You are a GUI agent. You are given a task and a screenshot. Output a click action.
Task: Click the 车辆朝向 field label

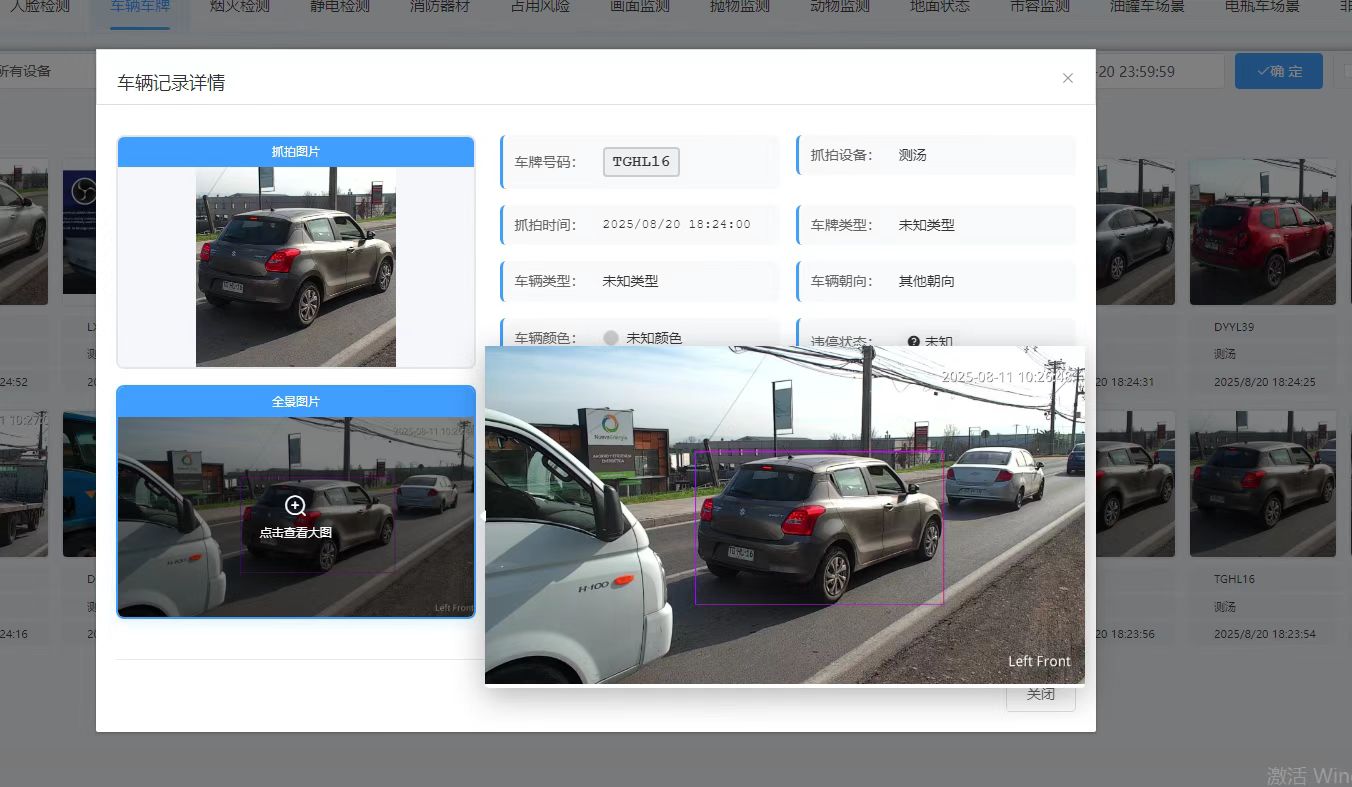tap(841, 281)
